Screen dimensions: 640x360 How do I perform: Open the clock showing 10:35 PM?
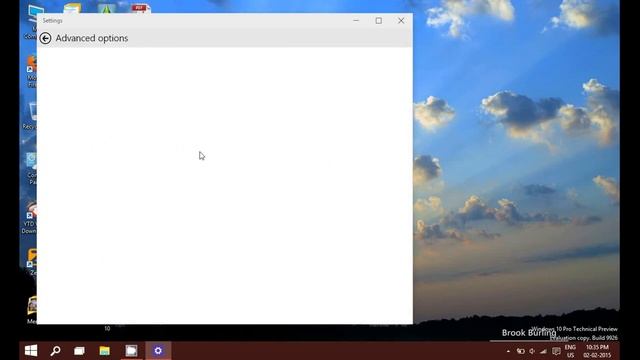pyautogui.click(x=597, y=351)
